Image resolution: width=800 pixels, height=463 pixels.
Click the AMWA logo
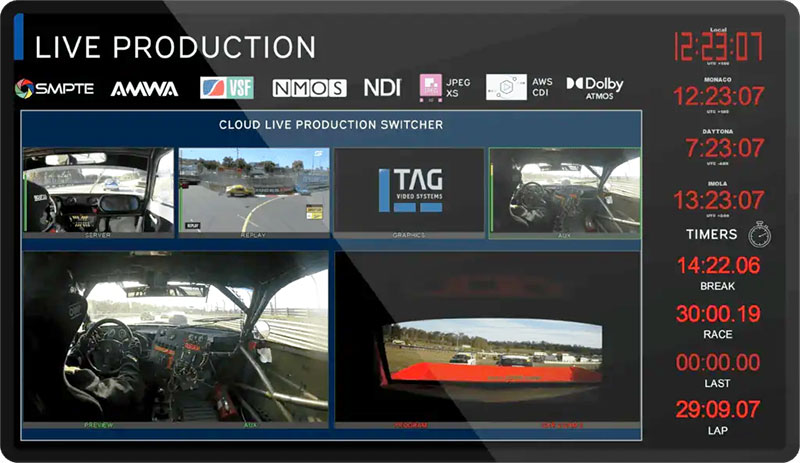coord(144,89)
